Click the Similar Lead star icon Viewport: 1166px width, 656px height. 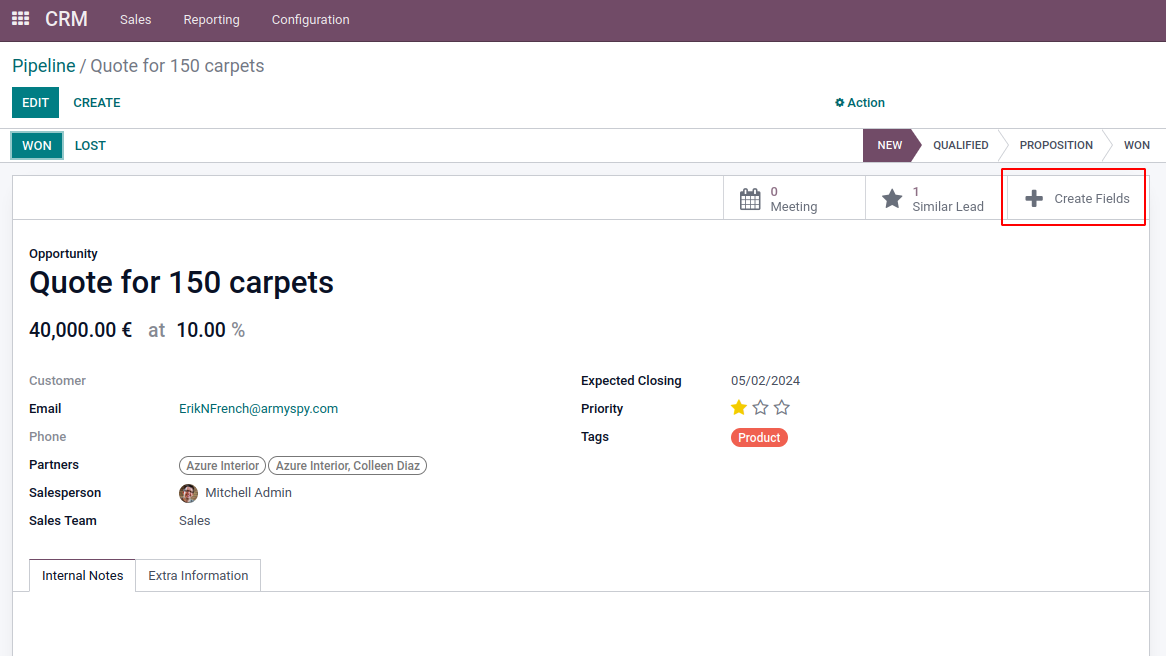tap(892, 199)
